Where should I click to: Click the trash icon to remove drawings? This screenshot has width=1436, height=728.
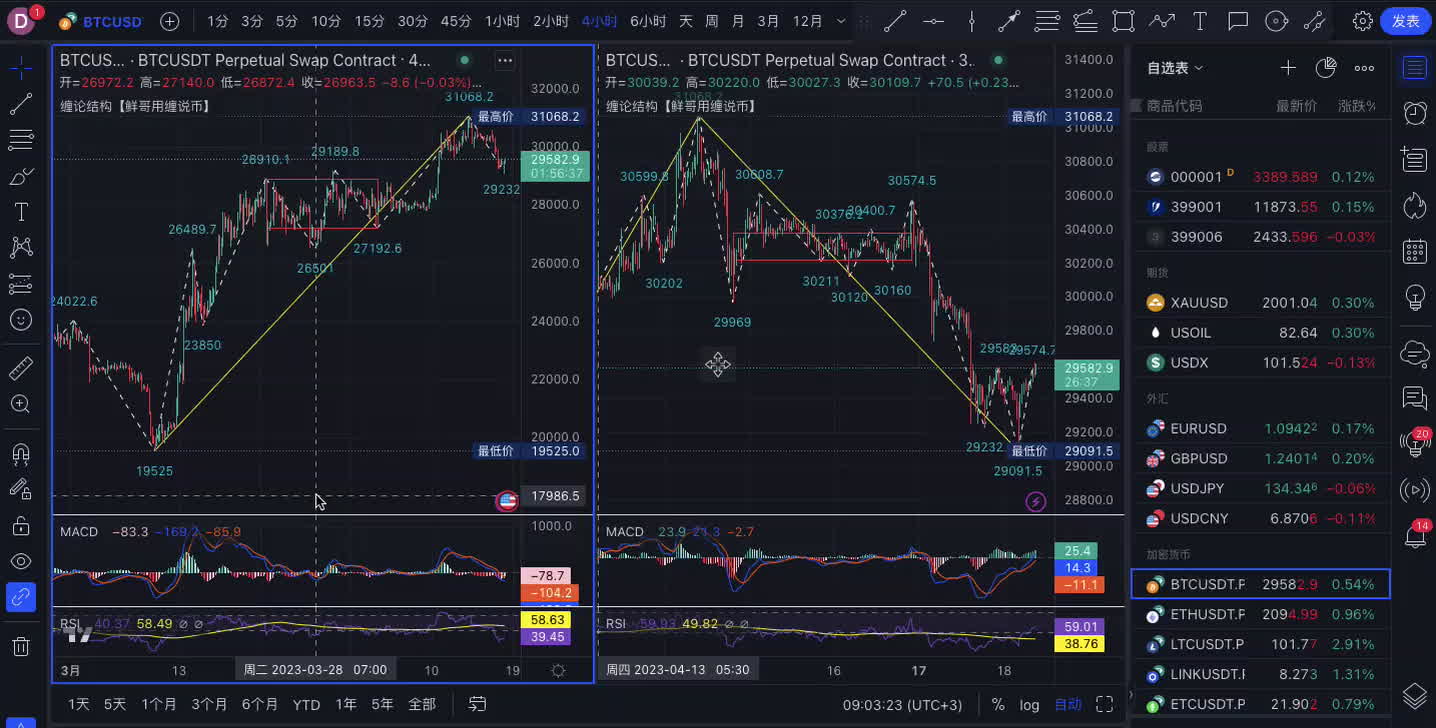point(20,647)
